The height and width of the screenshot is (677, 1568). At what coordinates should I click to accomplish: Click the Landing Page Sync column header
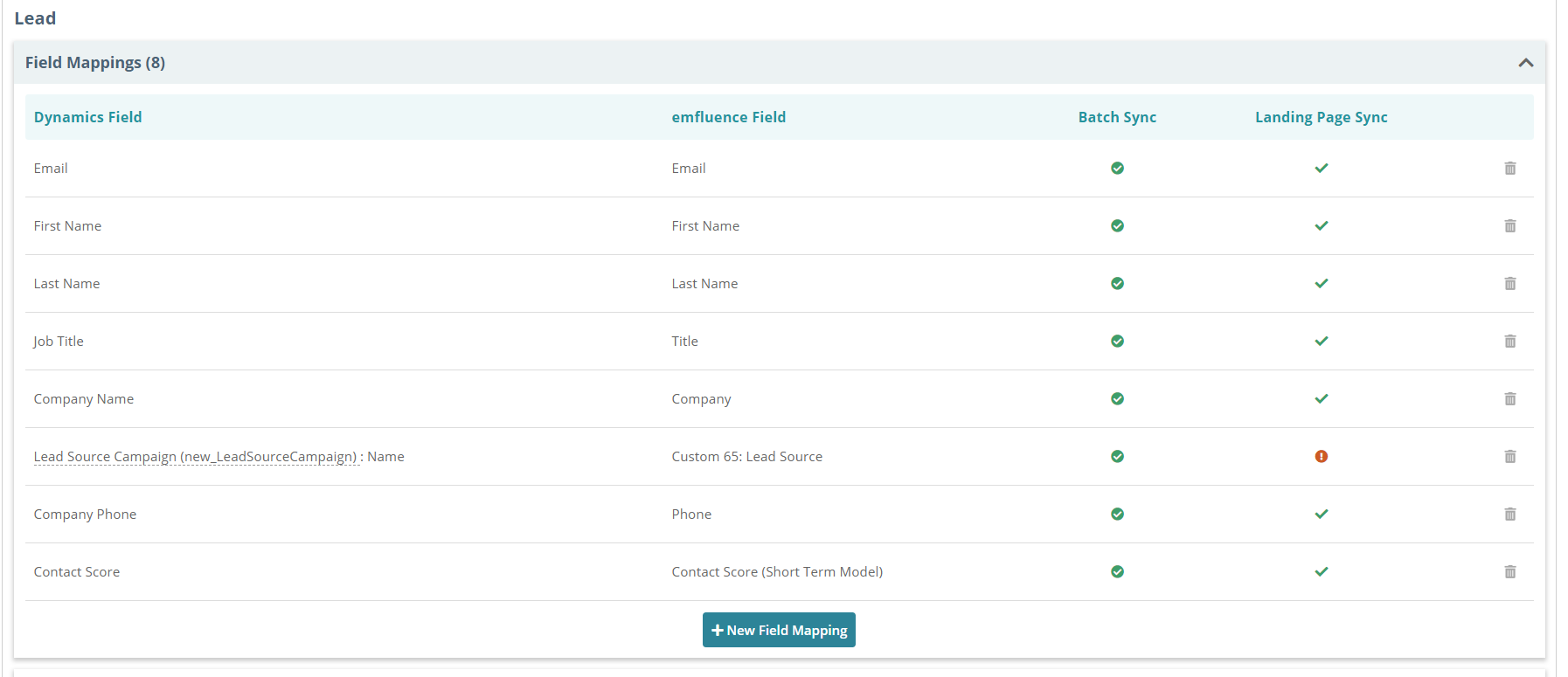click(x=1321, y=117)
